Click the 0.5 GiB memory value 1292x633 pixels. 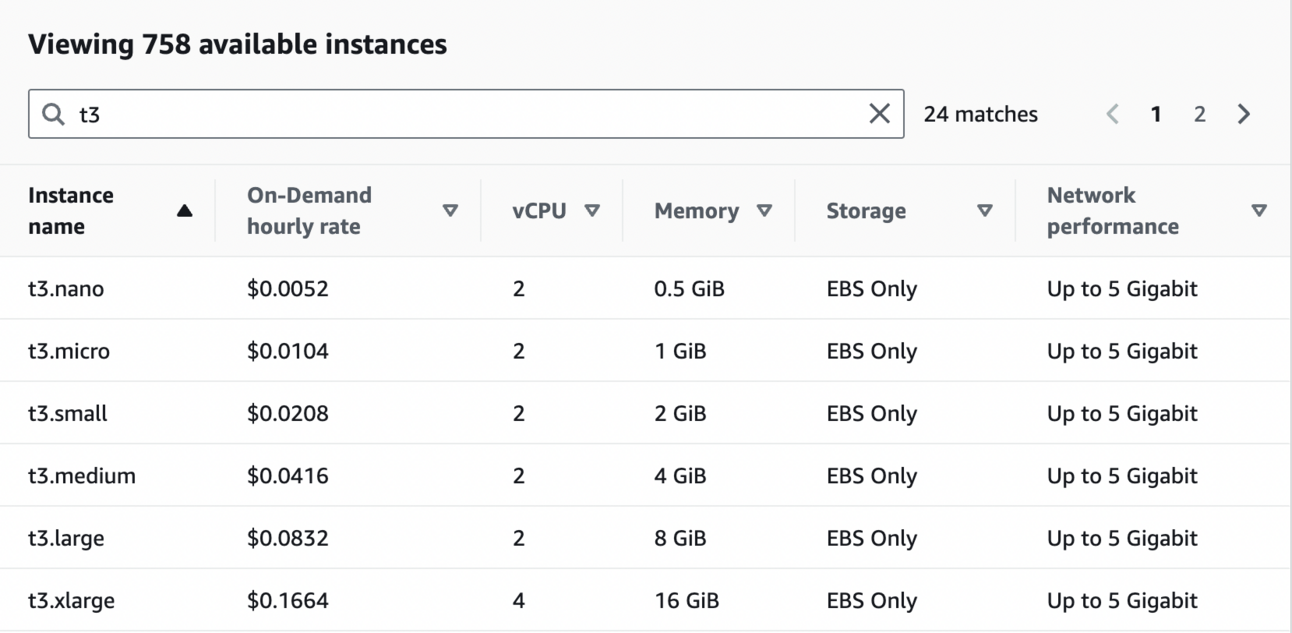click(690, 289)
